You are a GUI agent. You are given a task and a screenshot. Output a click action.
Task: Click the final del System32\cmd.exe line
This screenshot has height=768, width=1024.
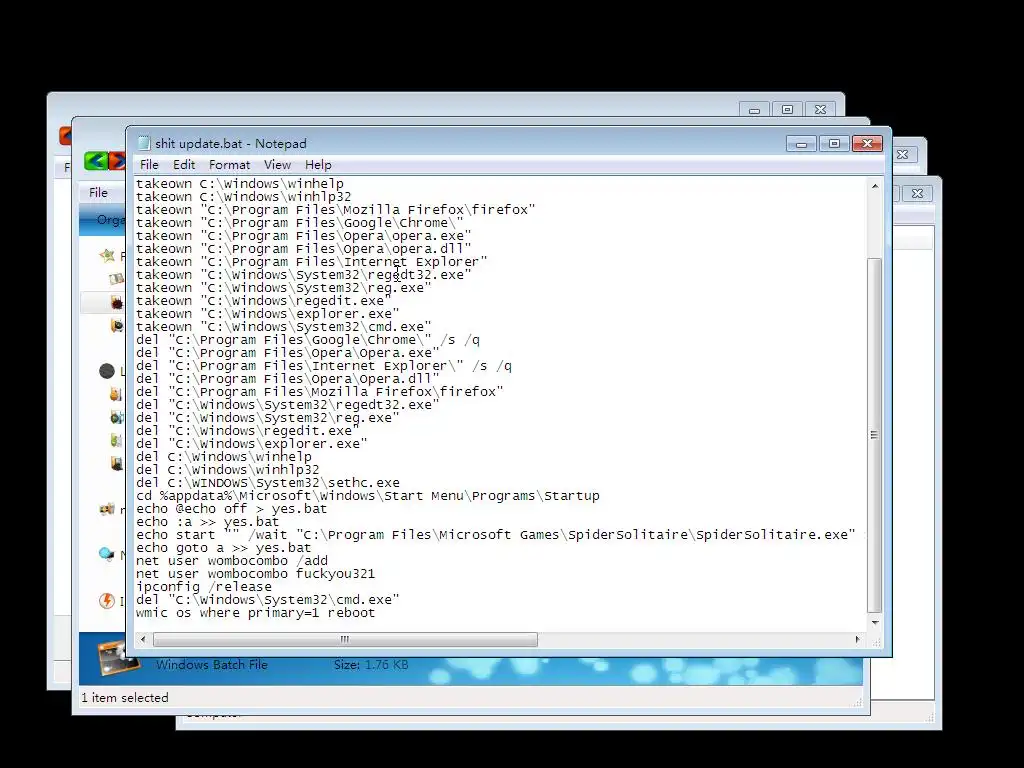[x=268, y=600]
